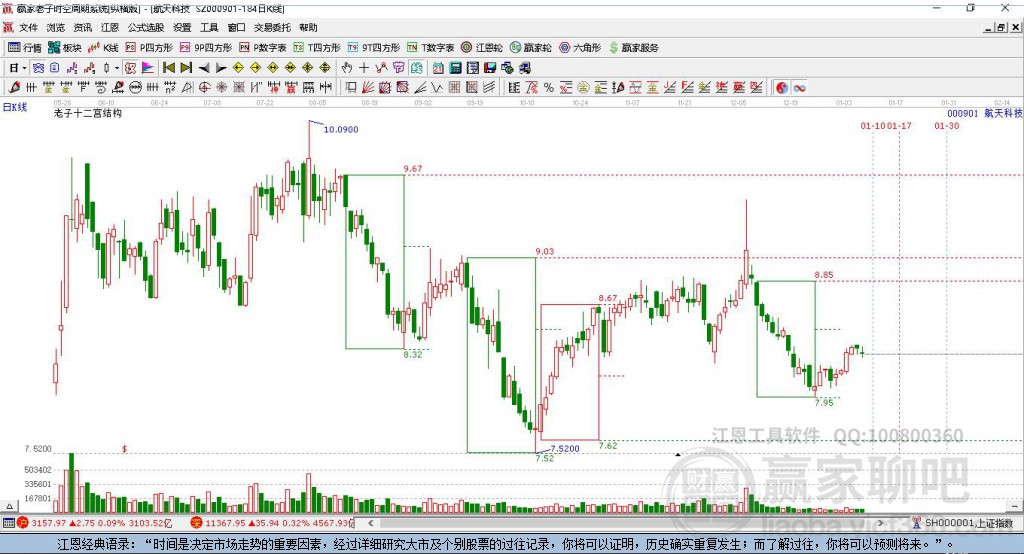Open the 工具 menu
This screenshot has width=1024, height=554.
coord(209,27)
